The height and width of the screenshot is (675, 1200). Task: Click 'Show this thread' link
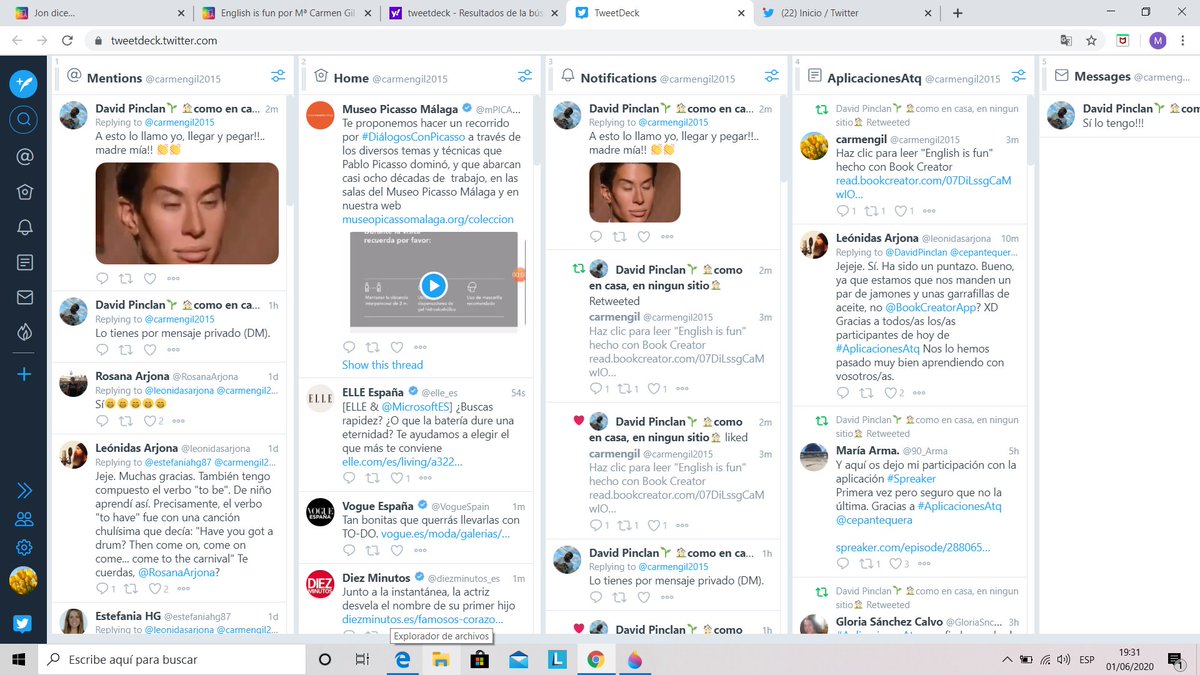tap(382, 365)
